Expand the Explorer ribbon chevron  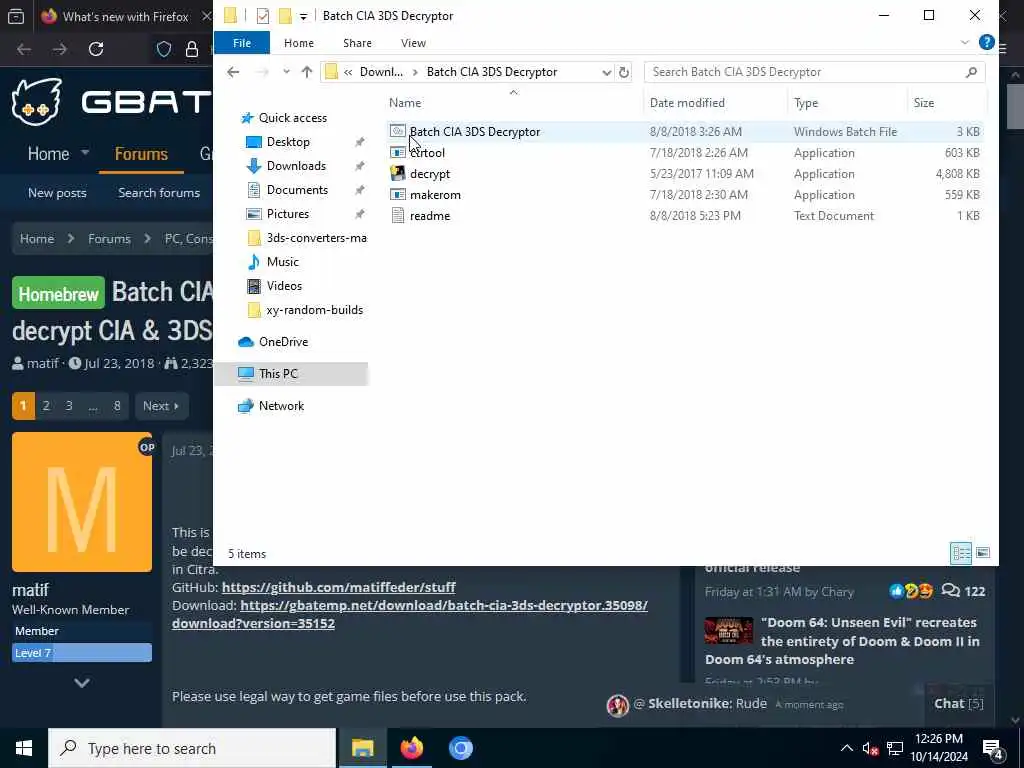tap(965, 42)
